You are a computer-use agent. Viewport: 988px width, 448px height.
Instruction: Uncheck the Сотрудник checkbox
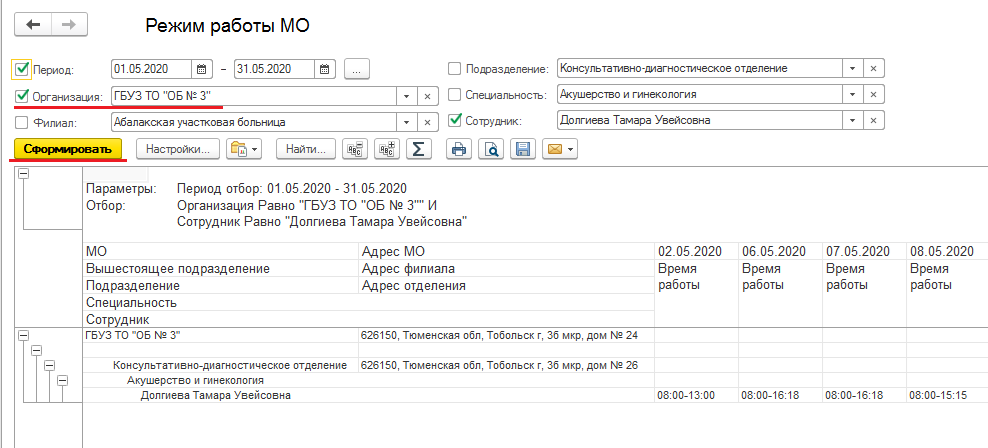click(x=455, y=121)
